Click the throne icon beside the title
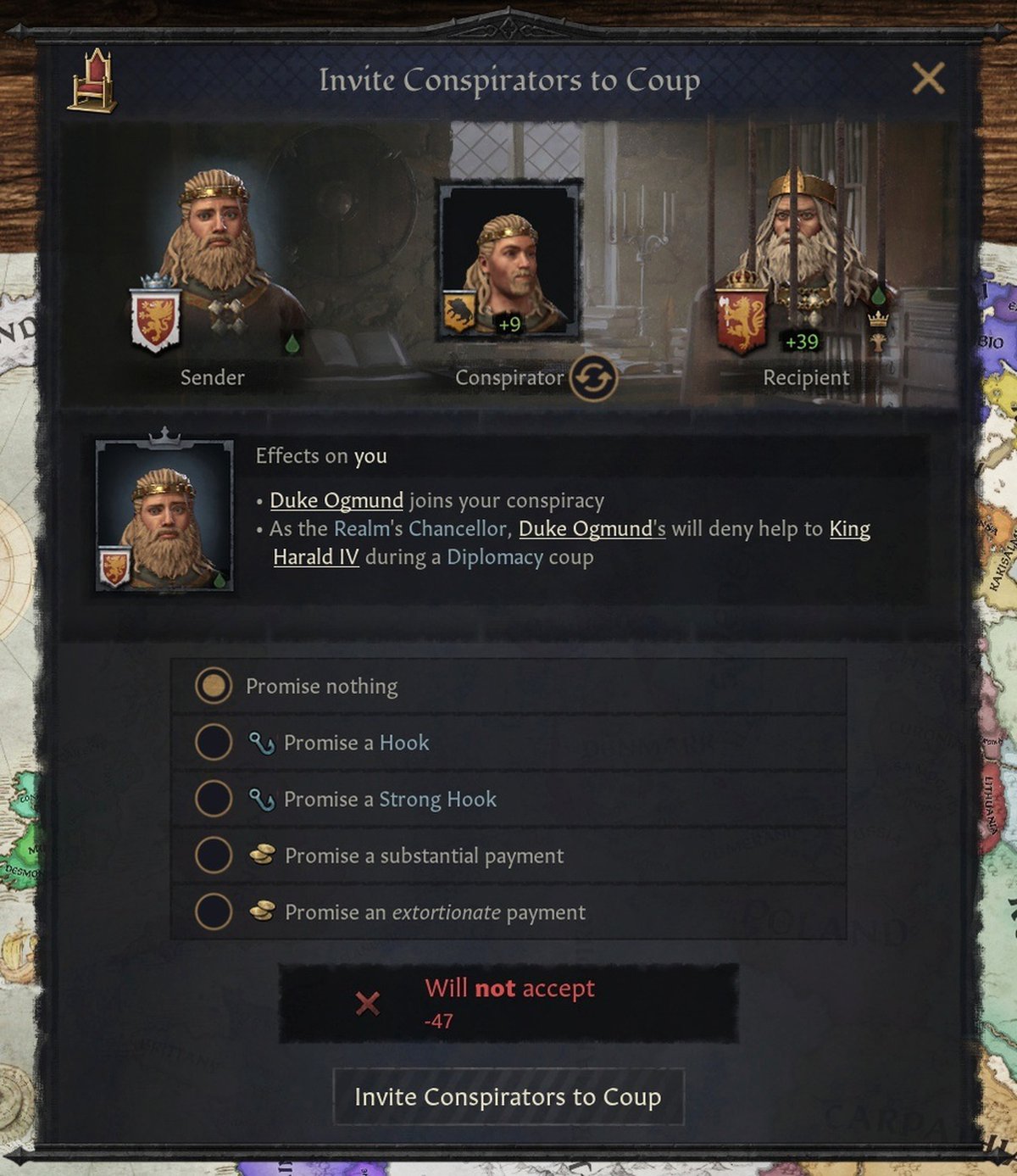The width and height of the screenshot is (1017, 1176). coord(92,81)
